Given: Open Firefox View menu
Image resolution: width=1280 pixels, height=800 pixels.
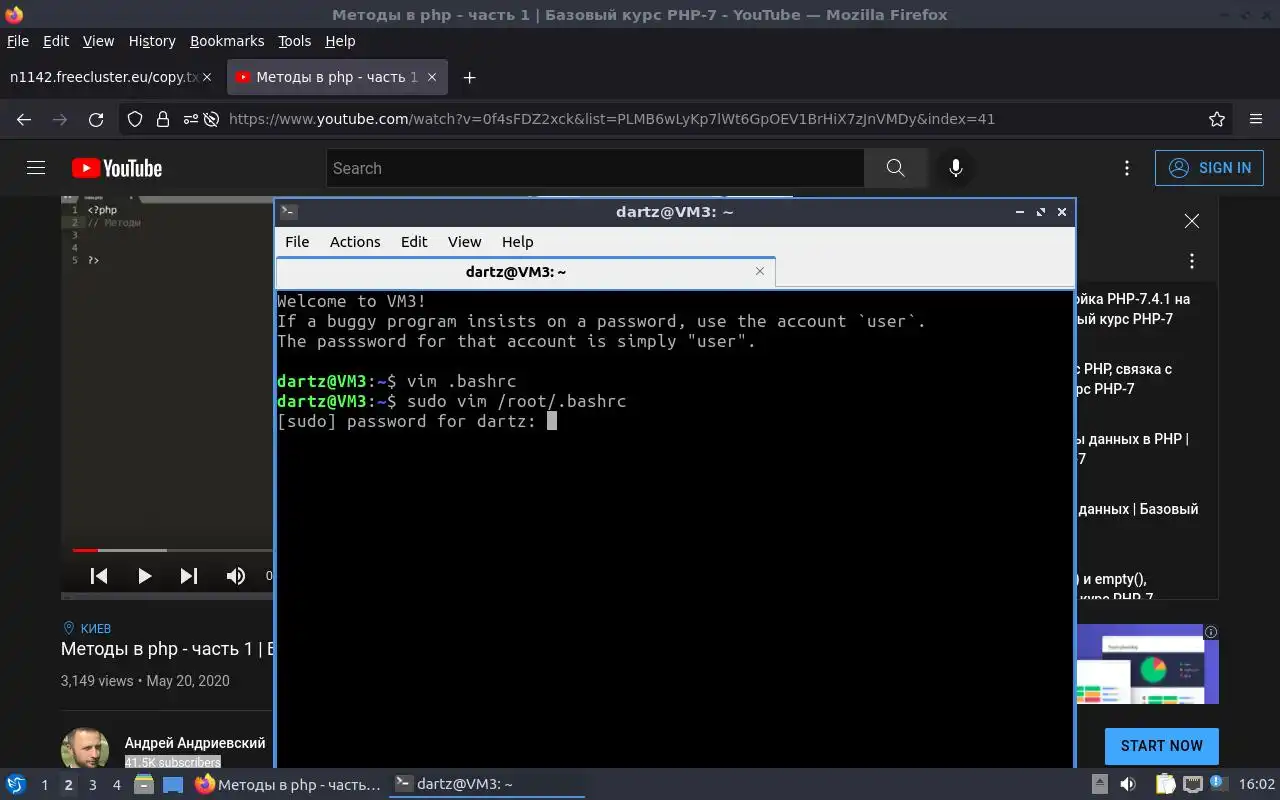Looking at the screenshot, I should pyautogui.click(x=98, y=41).
